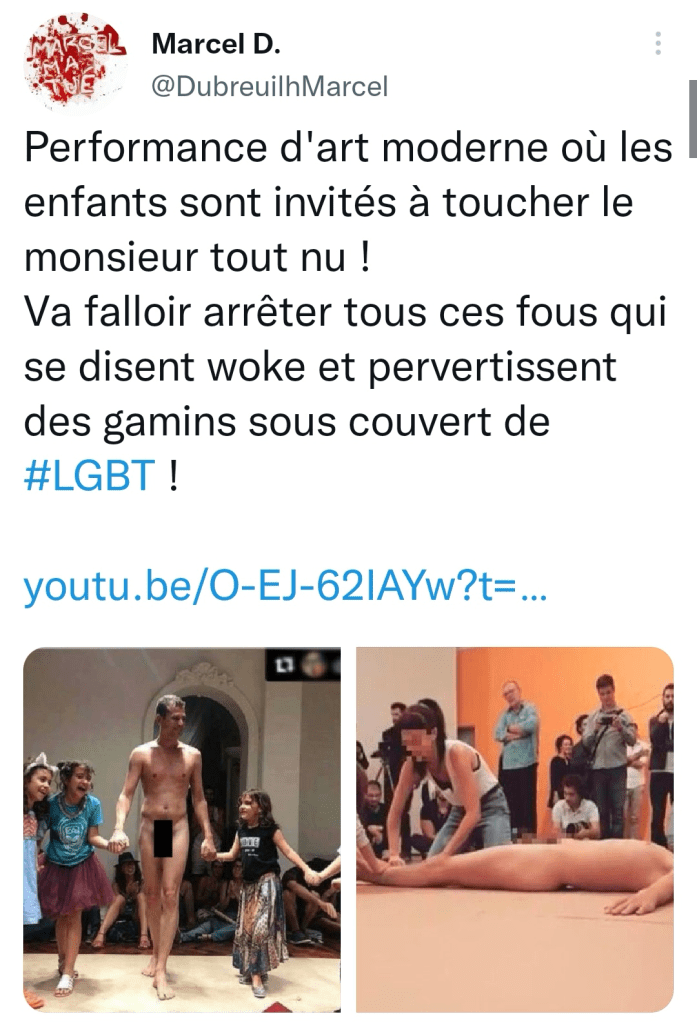Screen dimensions: 697x1023
Task: Click the tweet line starting "Performance d'art moderne"
Action: (348, 148)
